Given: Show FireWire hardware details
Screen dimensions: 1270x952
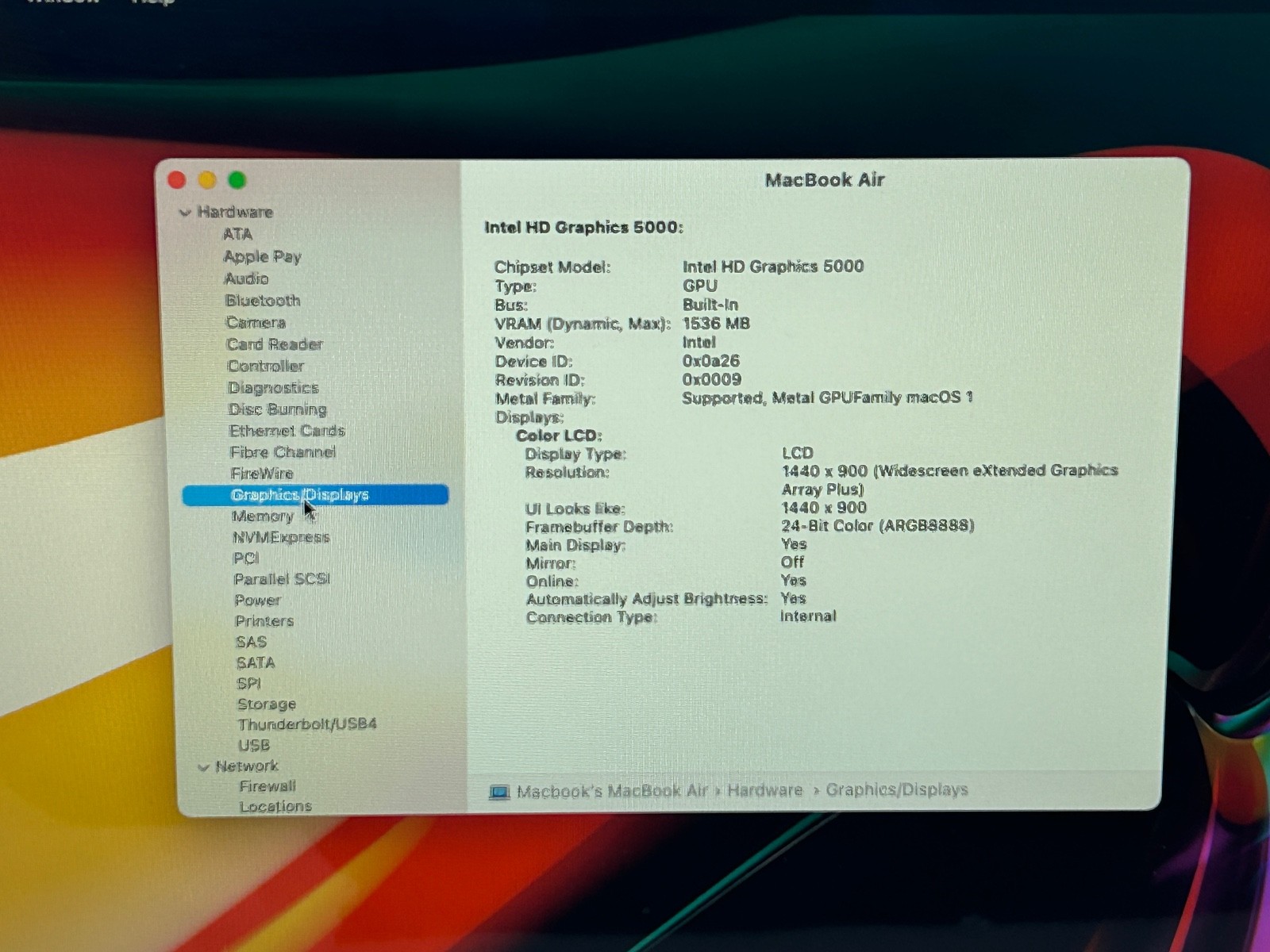Looking at the screenshot, I should pyautogui.click(x=262, y=474).
